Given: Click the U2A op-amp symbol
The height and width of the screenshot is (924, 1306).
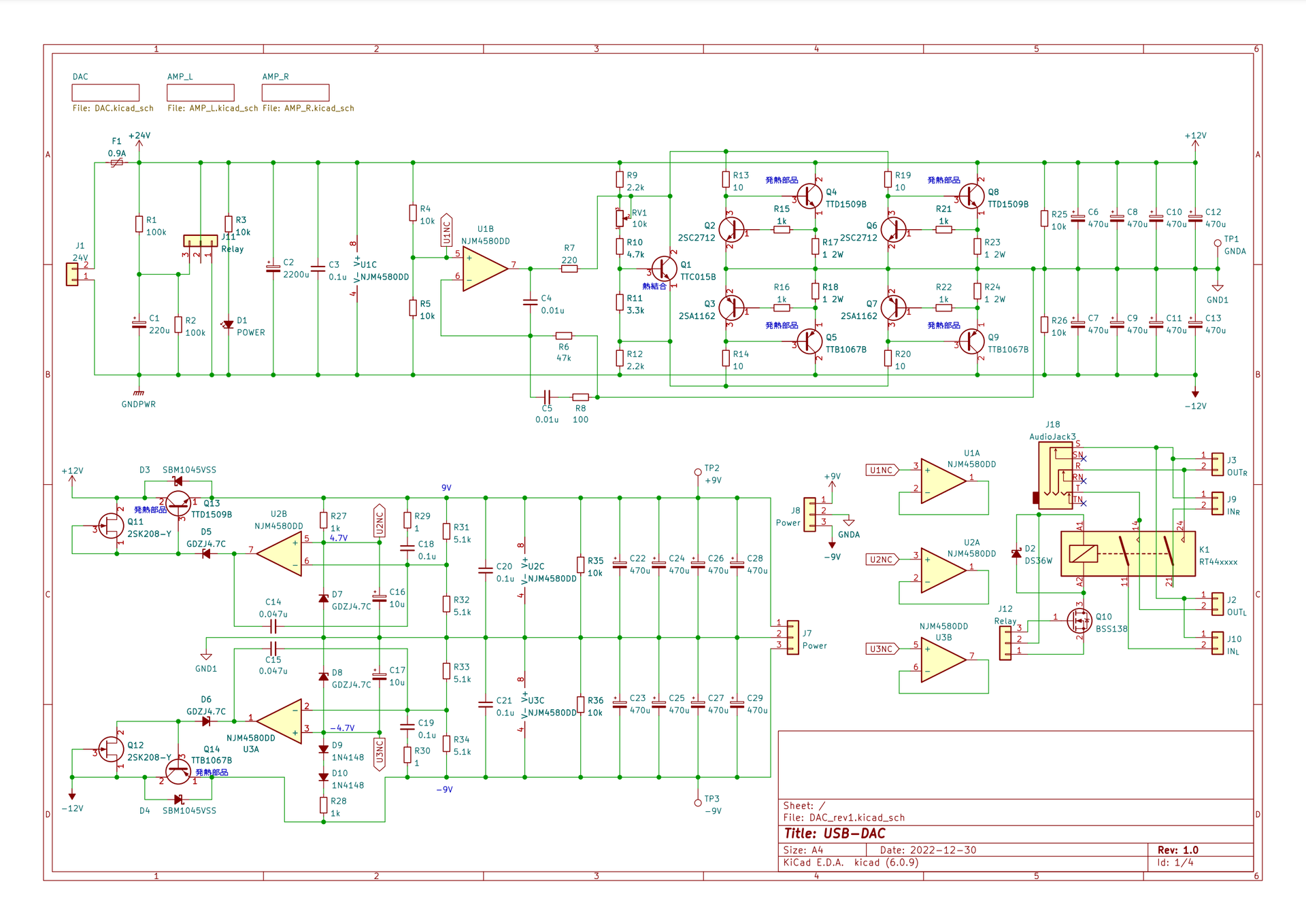Looking at the screenshot, I should [944, 570].
